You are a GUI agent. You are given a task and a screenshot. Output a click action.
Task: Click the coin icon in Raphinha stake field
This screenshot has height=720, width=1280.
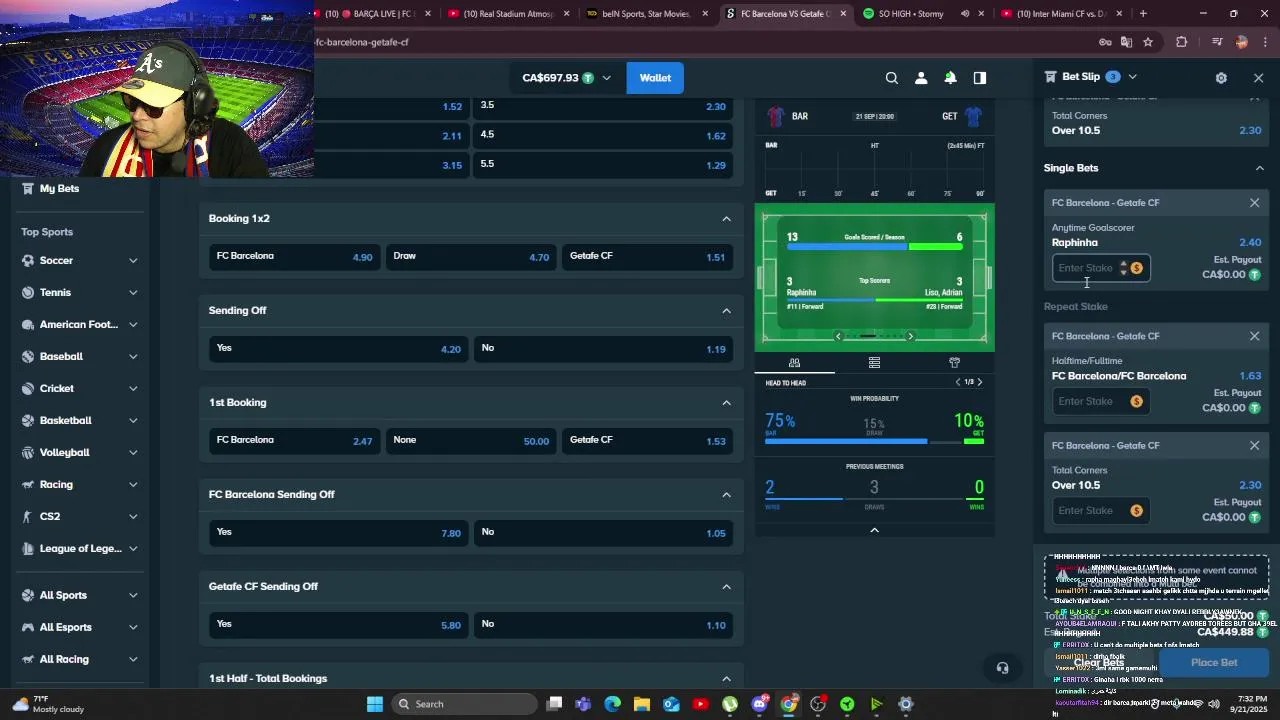tap(1137, 268)
